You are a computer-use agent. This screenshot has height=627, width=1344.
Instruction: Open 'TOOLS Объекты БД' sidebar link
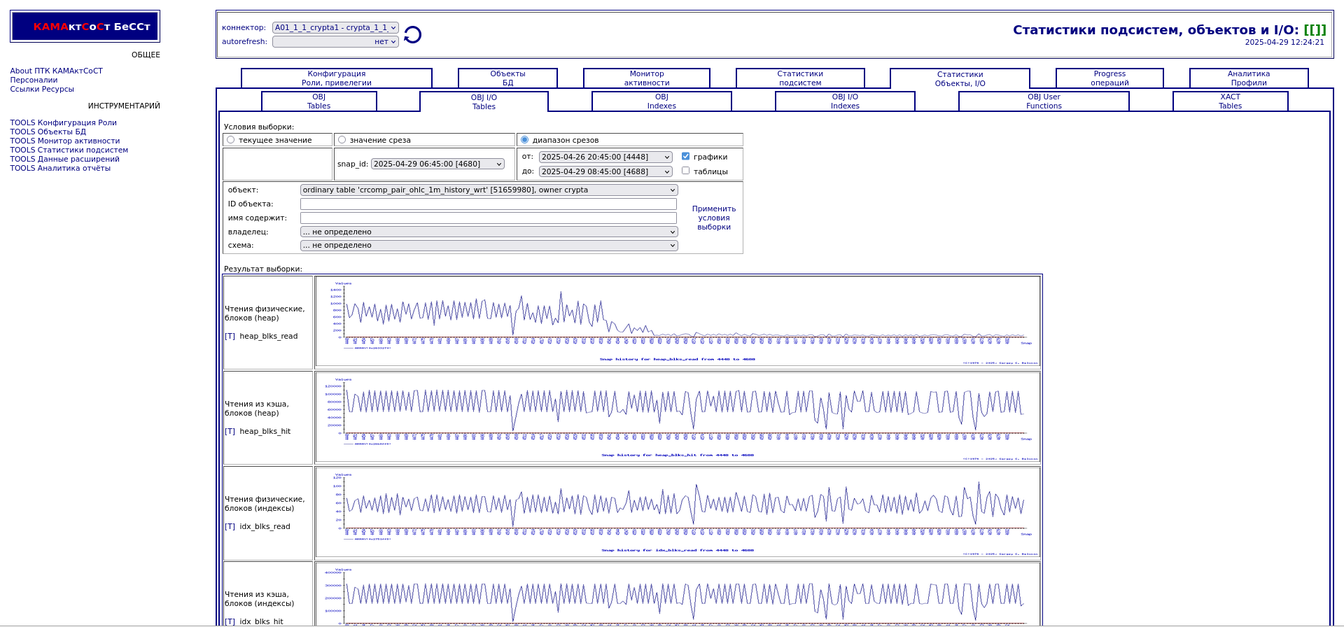tap(48, 132)
